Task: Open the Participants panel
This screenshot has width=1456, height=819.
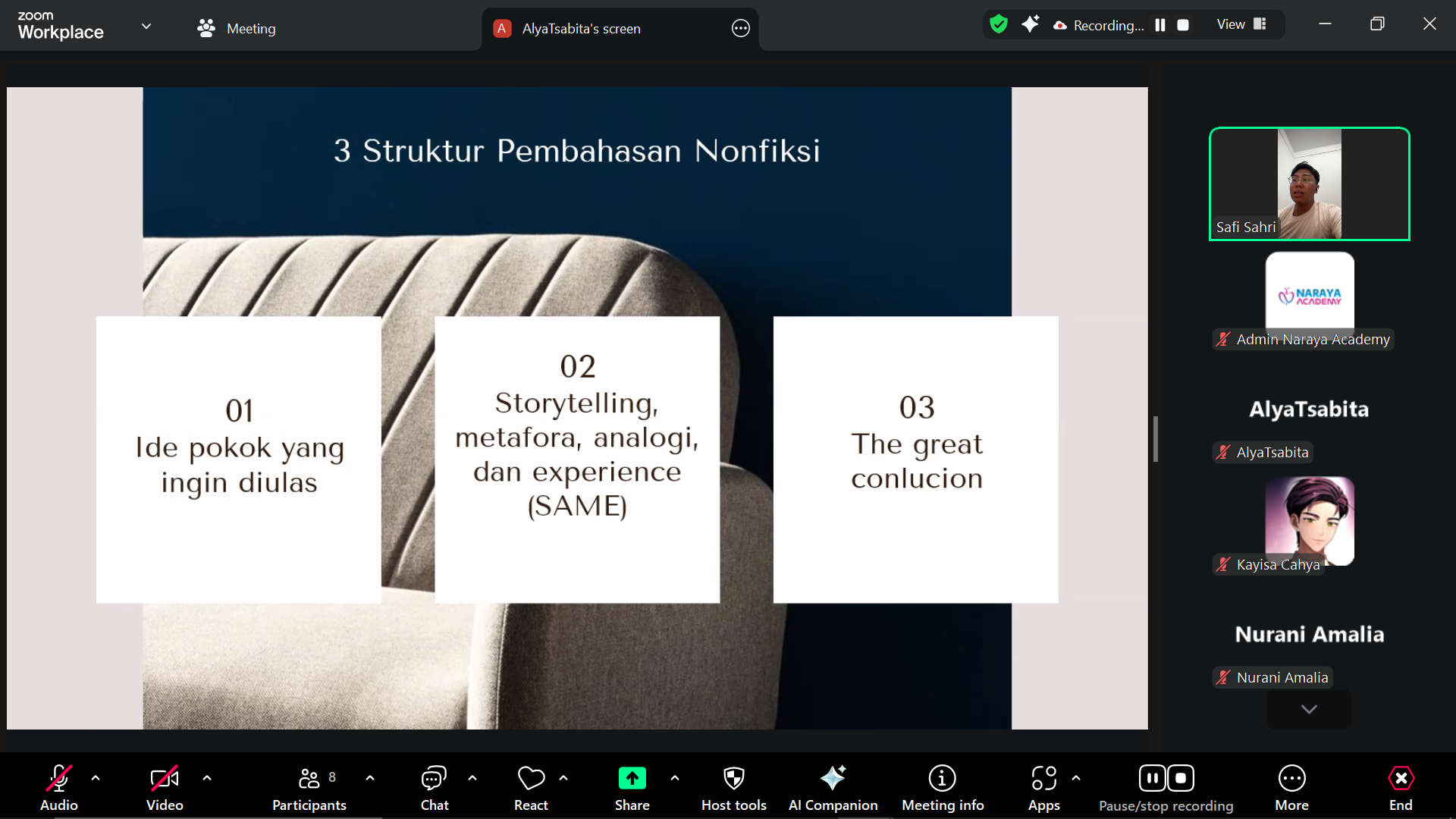Action: [309, 778]
